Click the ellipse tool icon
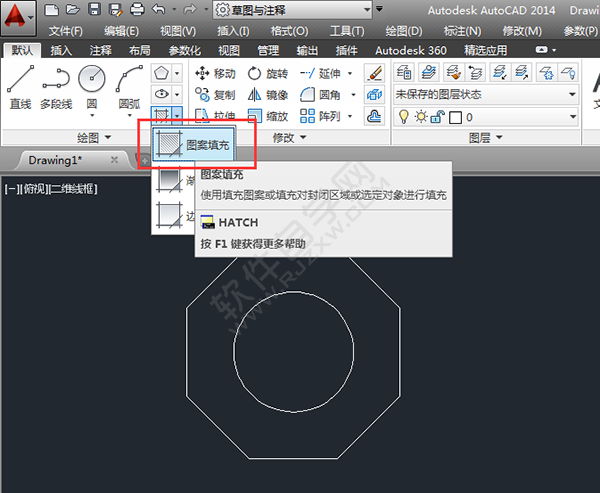Viewport: 600px width, 493px height. pos(161,94)
